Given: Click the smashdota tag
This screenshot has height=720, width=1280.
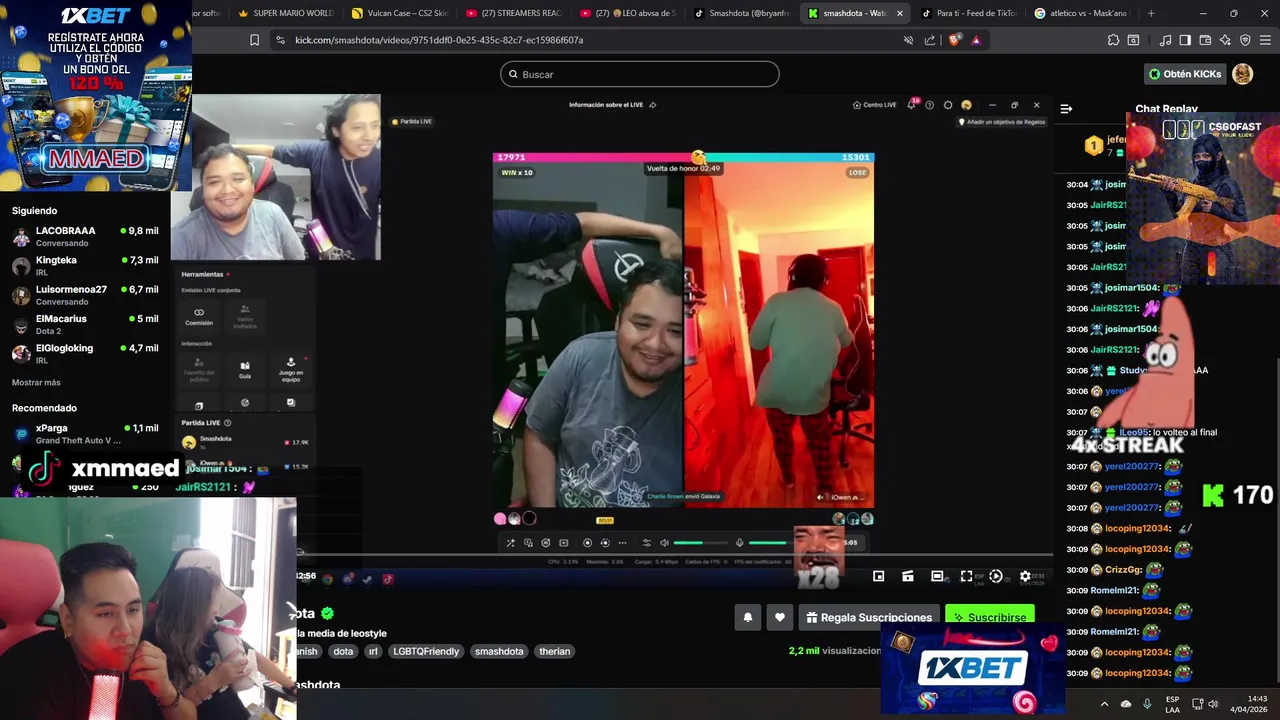Looking at the screenshot, I should [x=499, y=651].
